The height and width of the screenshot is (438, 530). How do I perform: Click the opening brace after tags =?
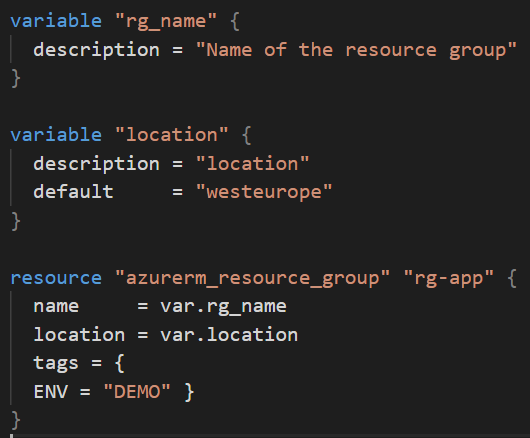120,364
